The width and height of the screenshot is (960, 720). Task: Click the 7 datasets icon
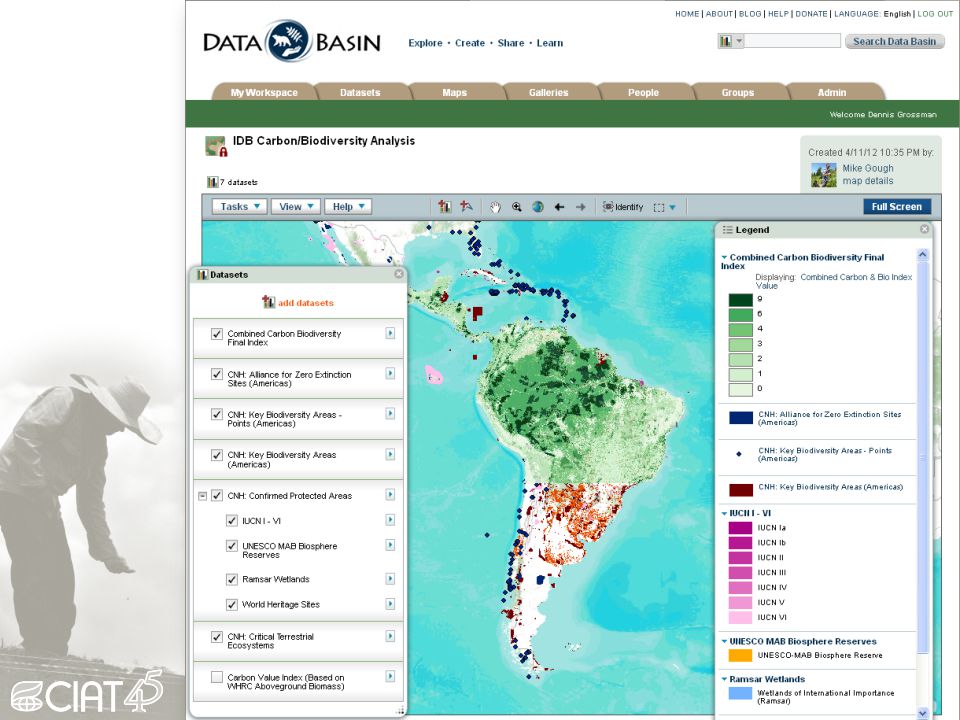point(212,182)
